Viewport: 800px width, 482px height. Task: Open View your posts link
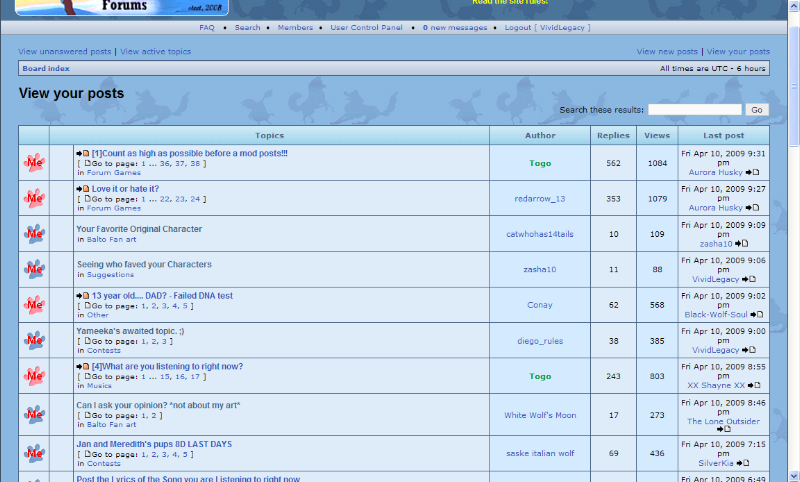coord(738,52)
